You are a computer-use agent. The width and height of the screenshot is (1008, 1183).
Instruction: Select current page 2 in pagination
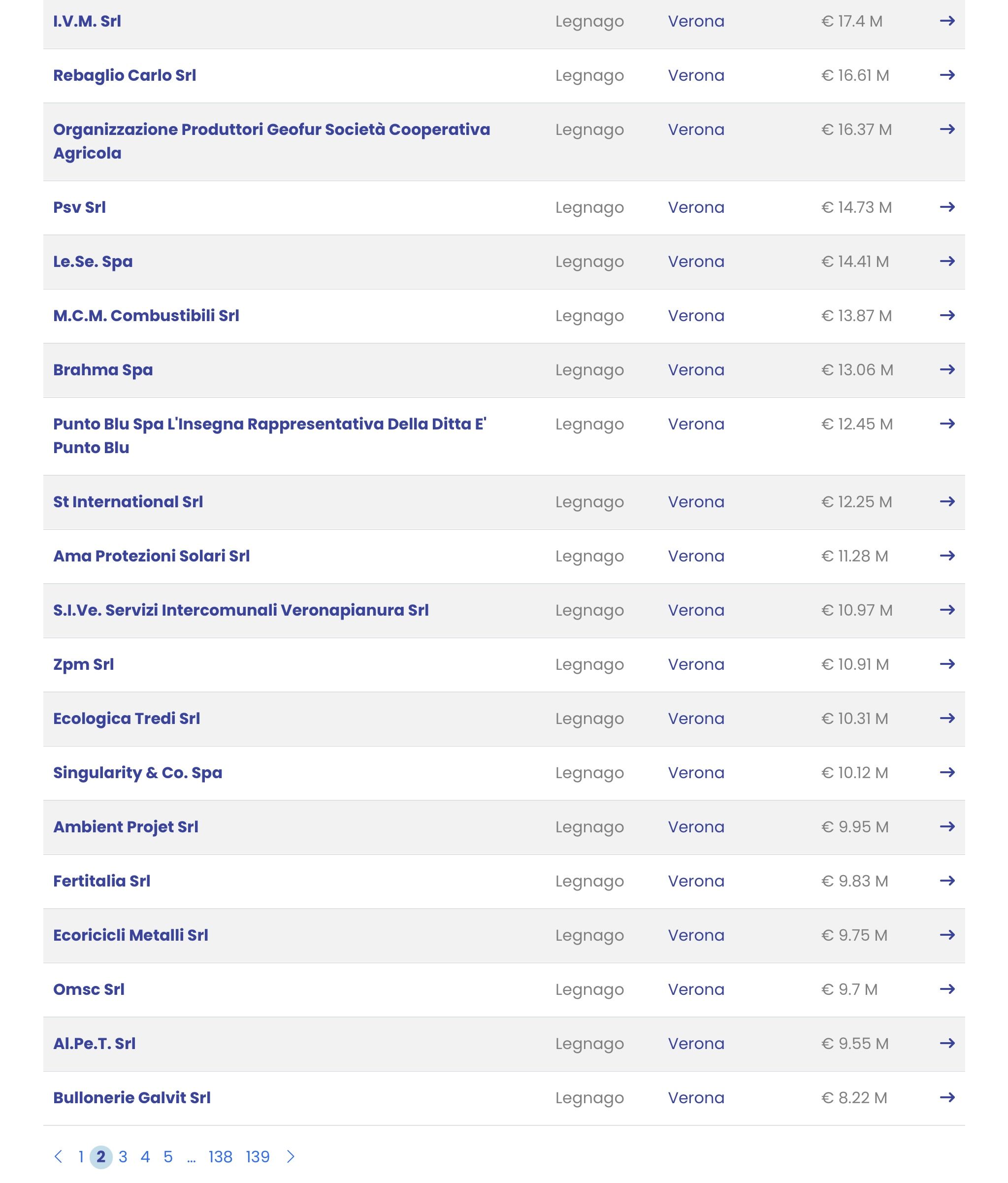pos(101,1157)
